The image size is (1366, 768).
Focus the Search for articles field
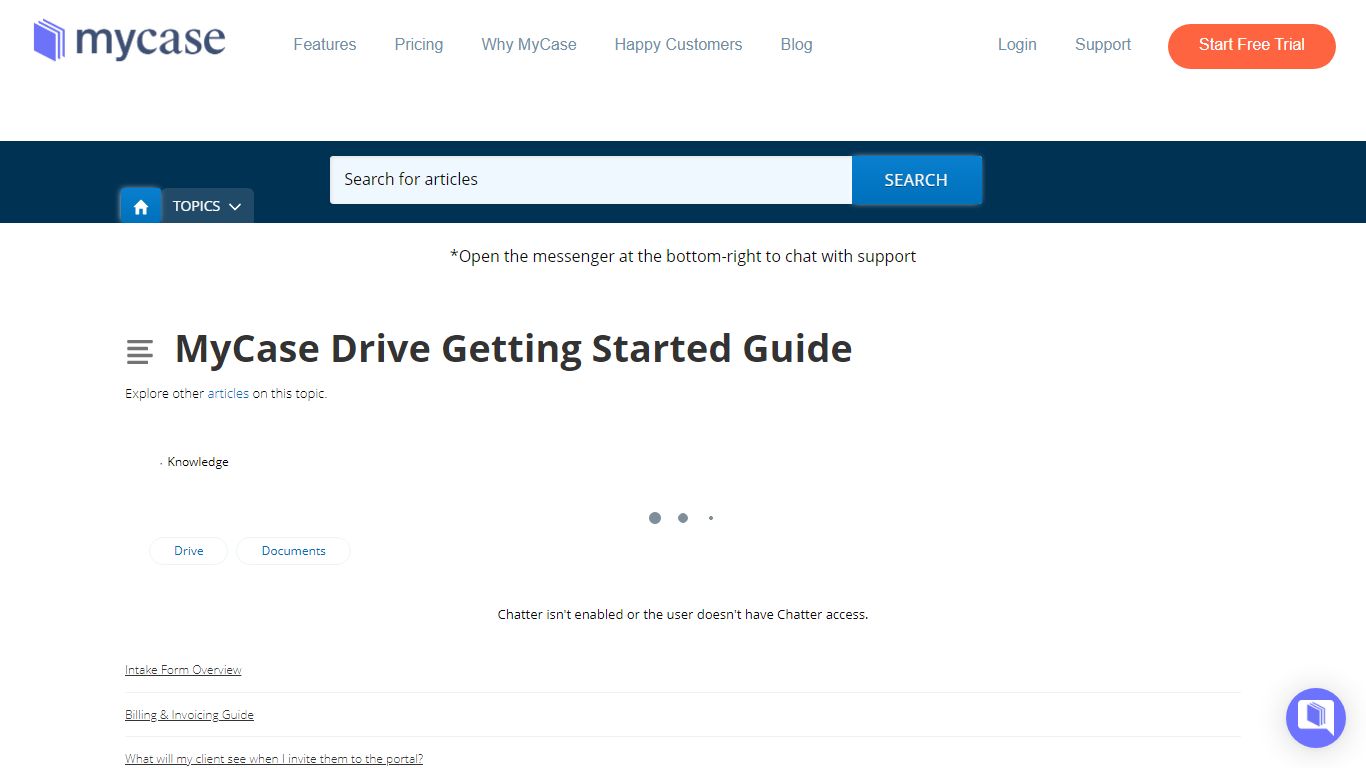click(x=591, y=180)
